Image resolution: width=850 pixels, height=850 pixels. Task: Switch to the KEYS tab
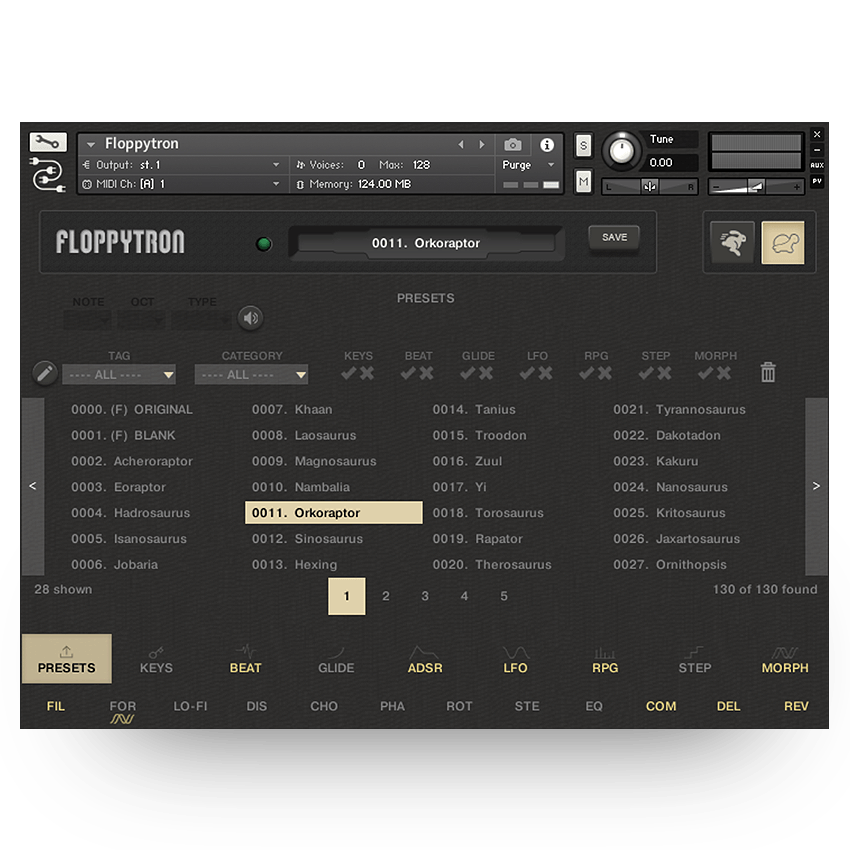(x=156, y=660)
